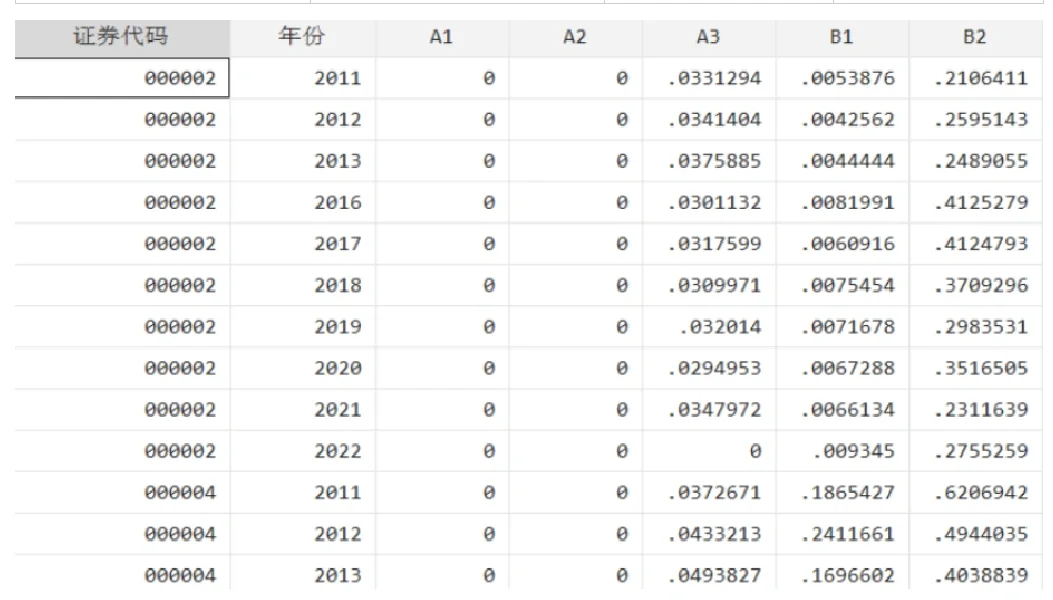The image size is (1053, 600).
Task: Select year cell 2019
Action: (x=302, y=327)
